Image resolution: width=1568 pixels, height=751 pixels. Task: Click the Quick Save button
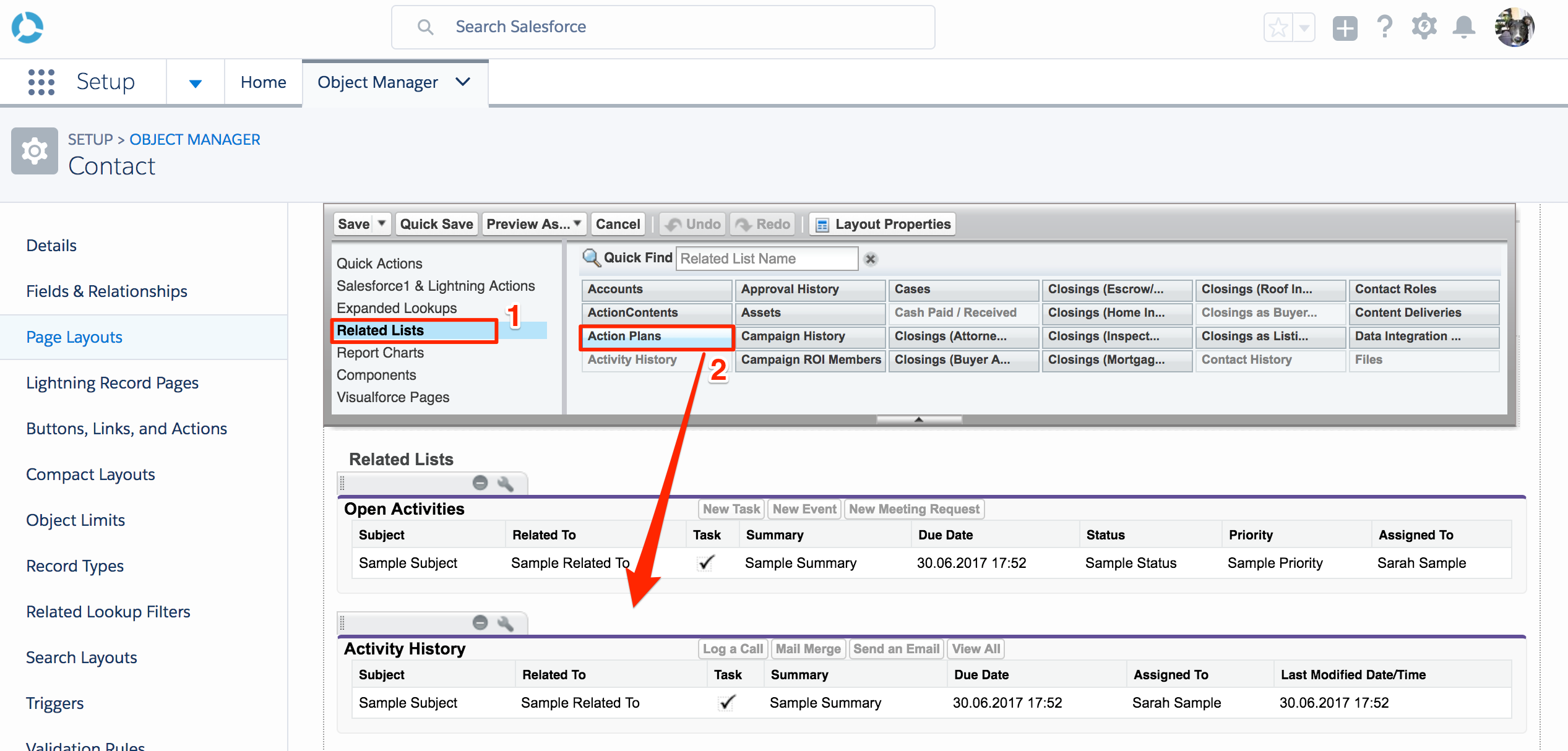point(436,224)
